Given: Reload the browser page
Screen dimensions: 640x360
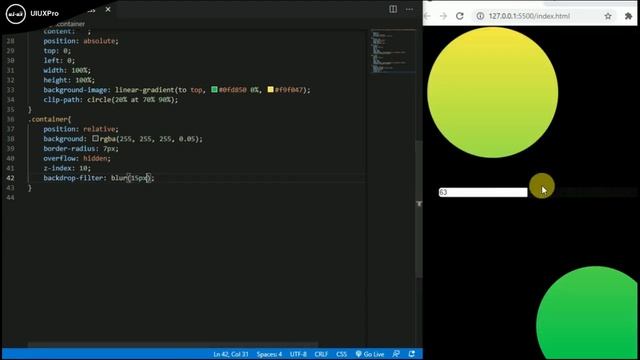Looking at the screenshot, I should coord(460,16).
